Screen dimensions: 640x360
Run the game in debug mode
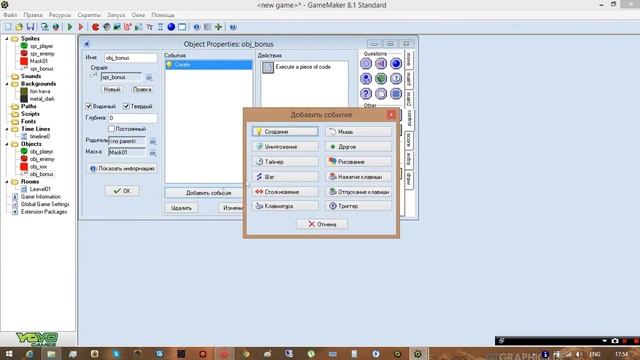click(81, 27)
